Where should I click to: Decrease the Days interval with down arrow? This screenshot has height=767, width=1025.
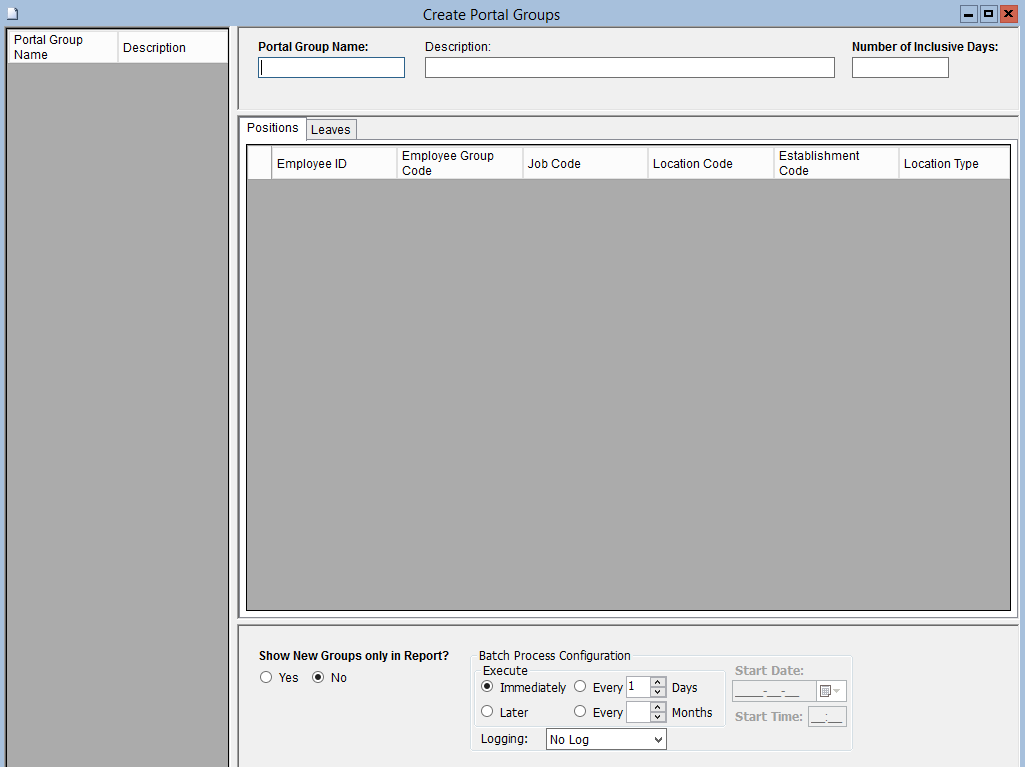[658, 692]
